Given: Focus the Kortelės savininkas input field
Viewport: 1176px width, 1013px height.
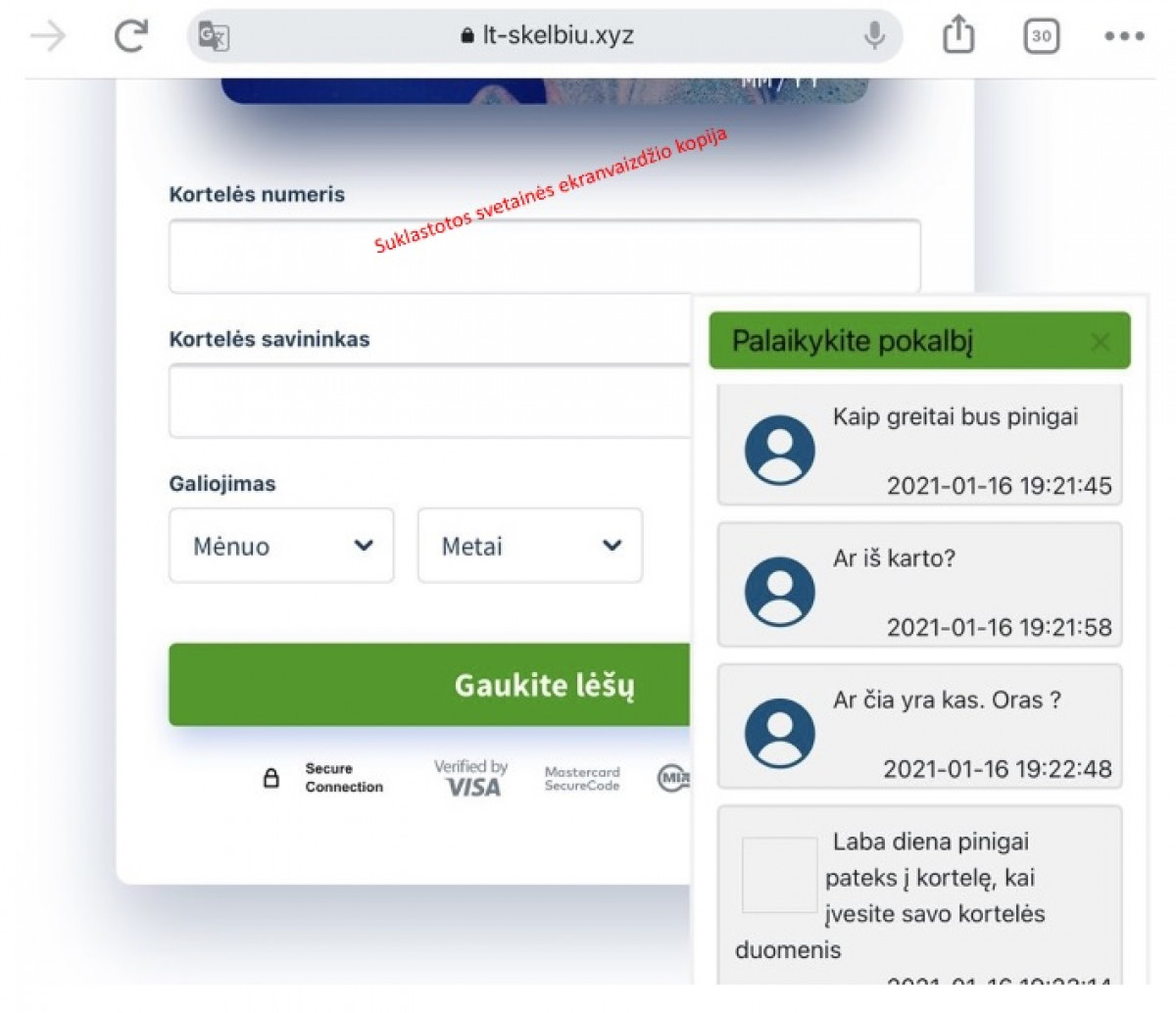Looking at the screenshot, I should [431, 401].
